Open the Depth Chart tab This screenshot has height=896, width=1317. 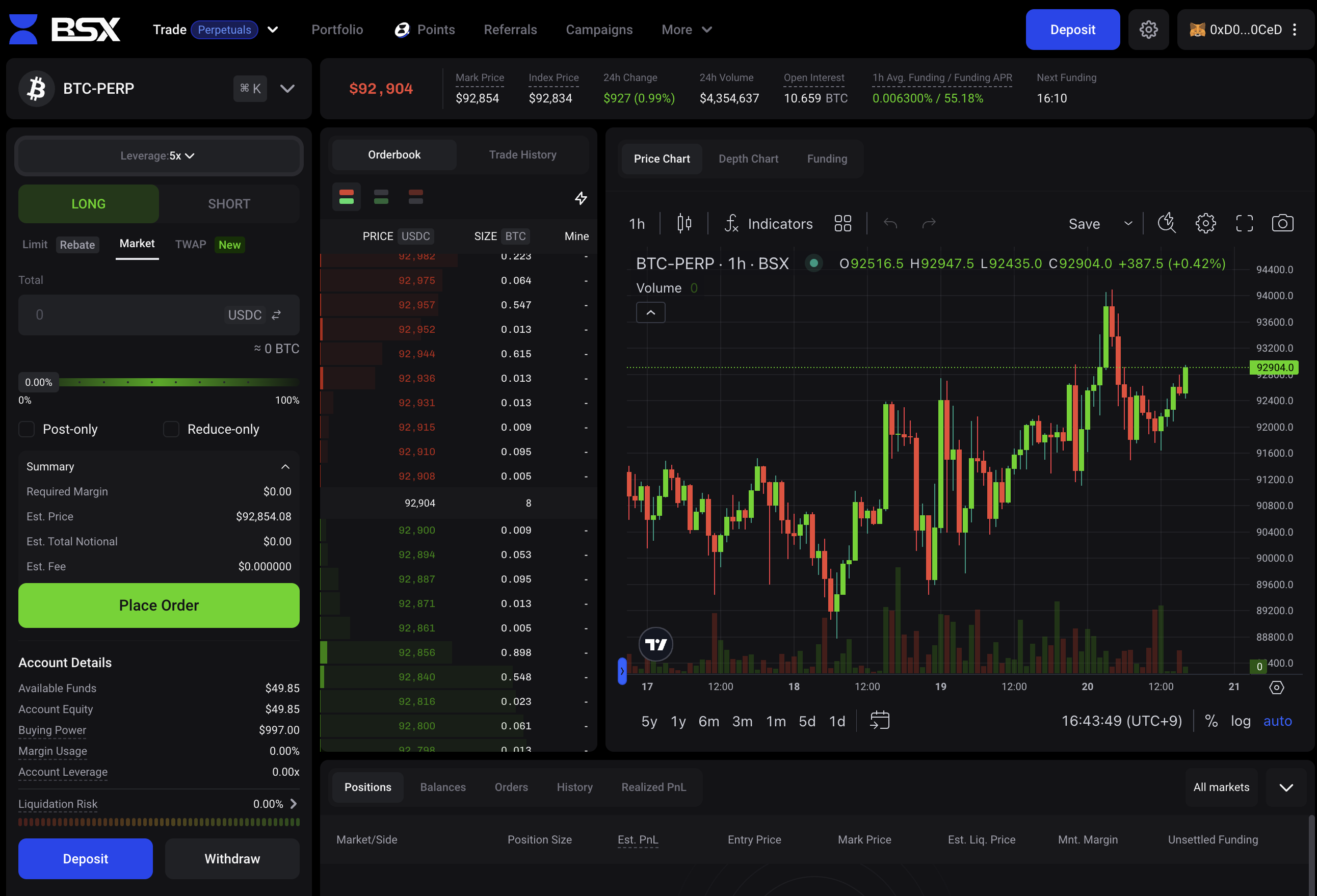748,159
